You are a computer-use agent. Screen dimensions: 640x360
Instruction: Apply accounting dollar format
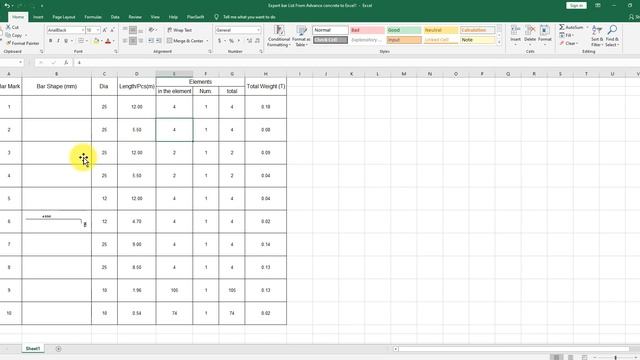[220, 41]
